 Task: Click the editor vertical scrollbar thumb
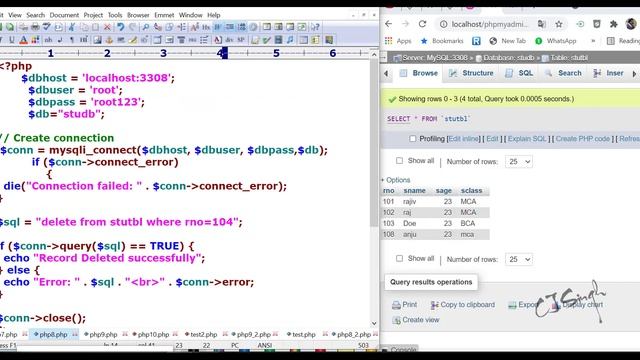(374, 143)
